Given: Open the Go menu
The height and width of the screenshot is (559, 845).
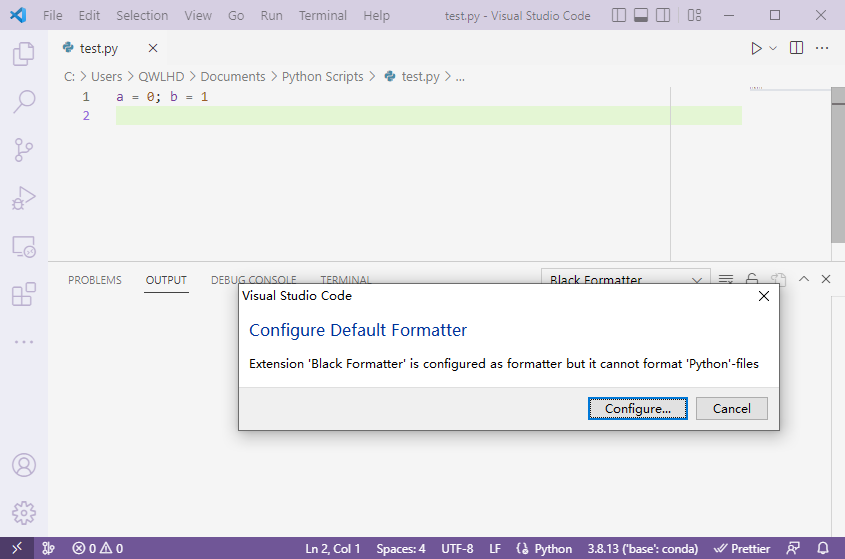Looking at the screenshot, I should tap(236, 16).
